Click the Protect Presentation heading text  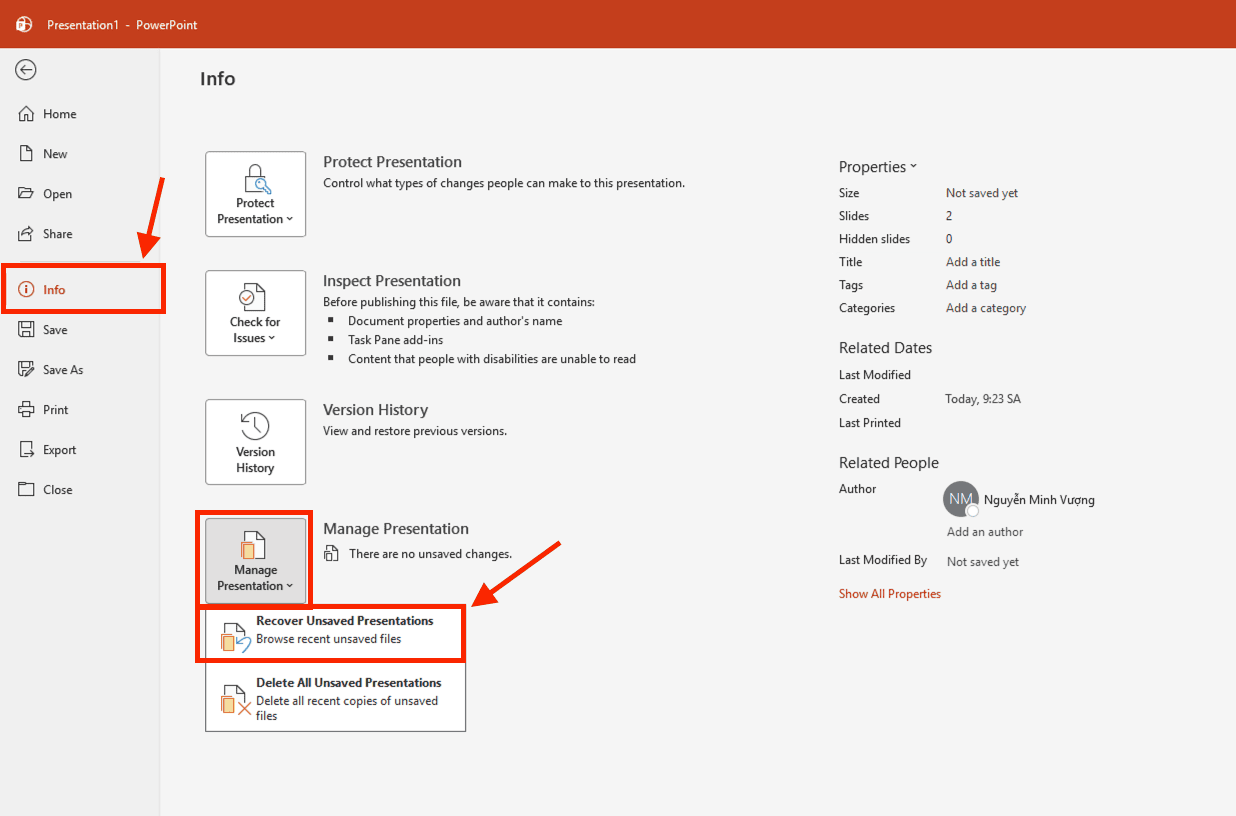pos(392,162)
